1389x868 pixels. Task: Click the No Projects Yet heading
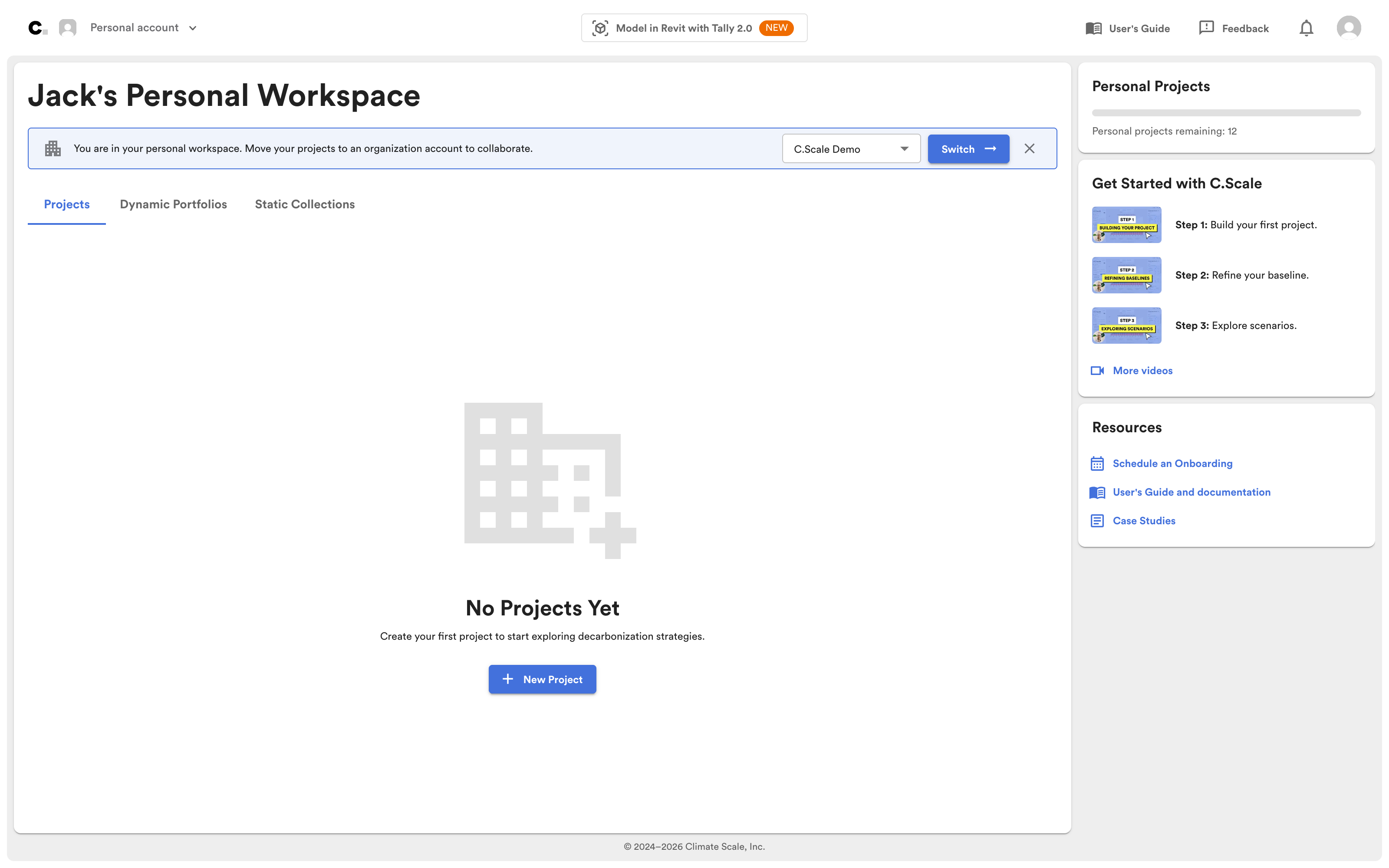(x=543, y=608)
